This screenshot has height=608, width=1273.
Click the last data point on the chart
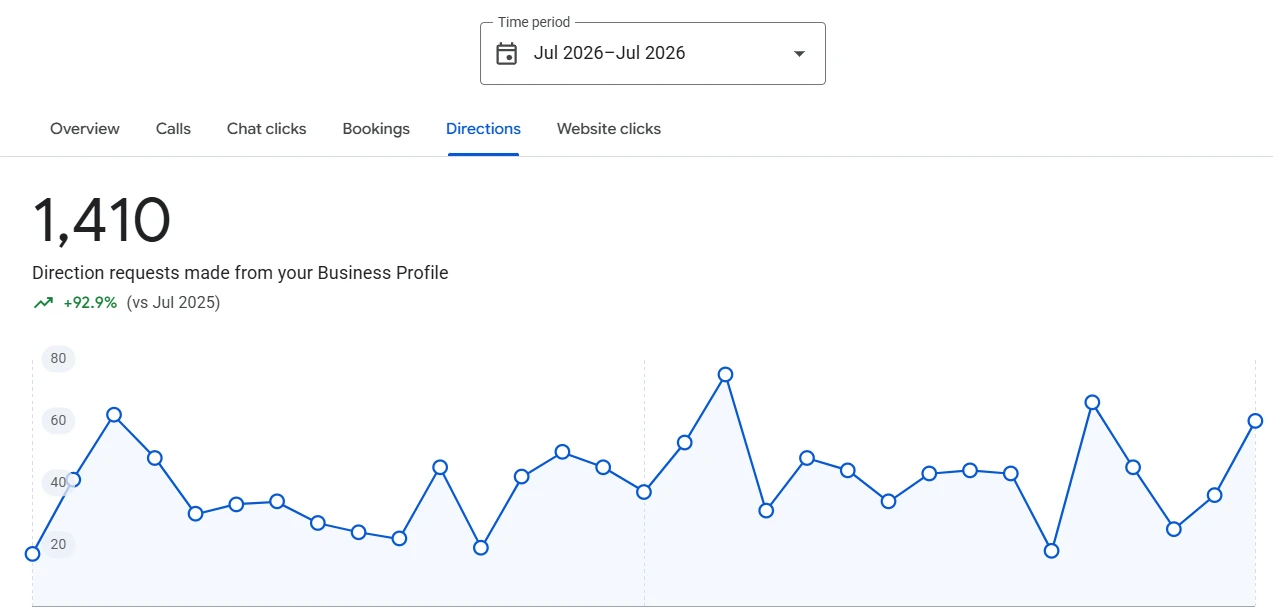tap(1255, 421)
